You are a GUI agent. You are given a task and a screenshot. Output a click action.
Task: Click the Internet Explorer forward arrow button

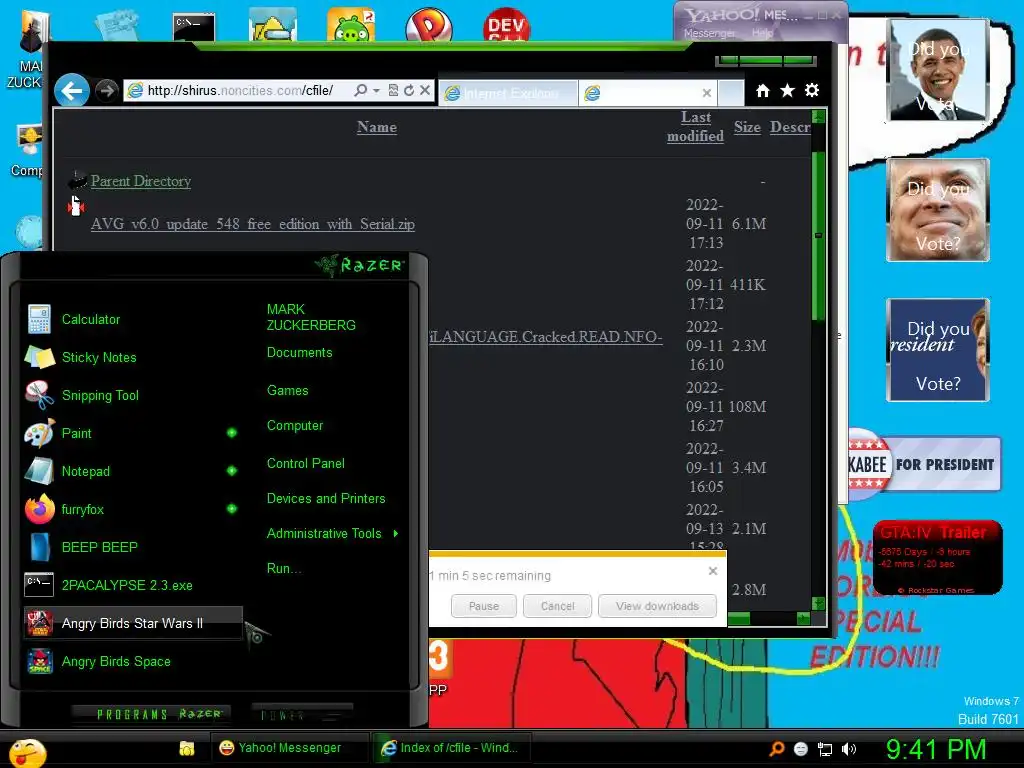pyautogui.click(x=106, y=90)
